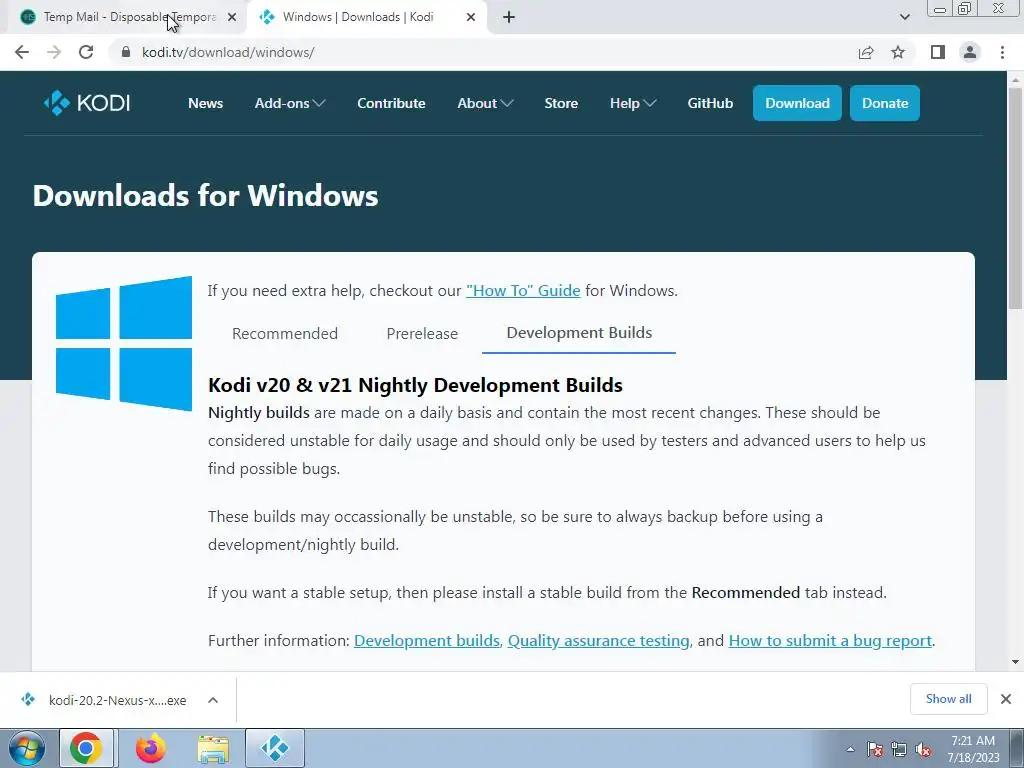Launch Firefox from the taskbar
This screenshot has height=768, width=1024.
pos(150,748)
